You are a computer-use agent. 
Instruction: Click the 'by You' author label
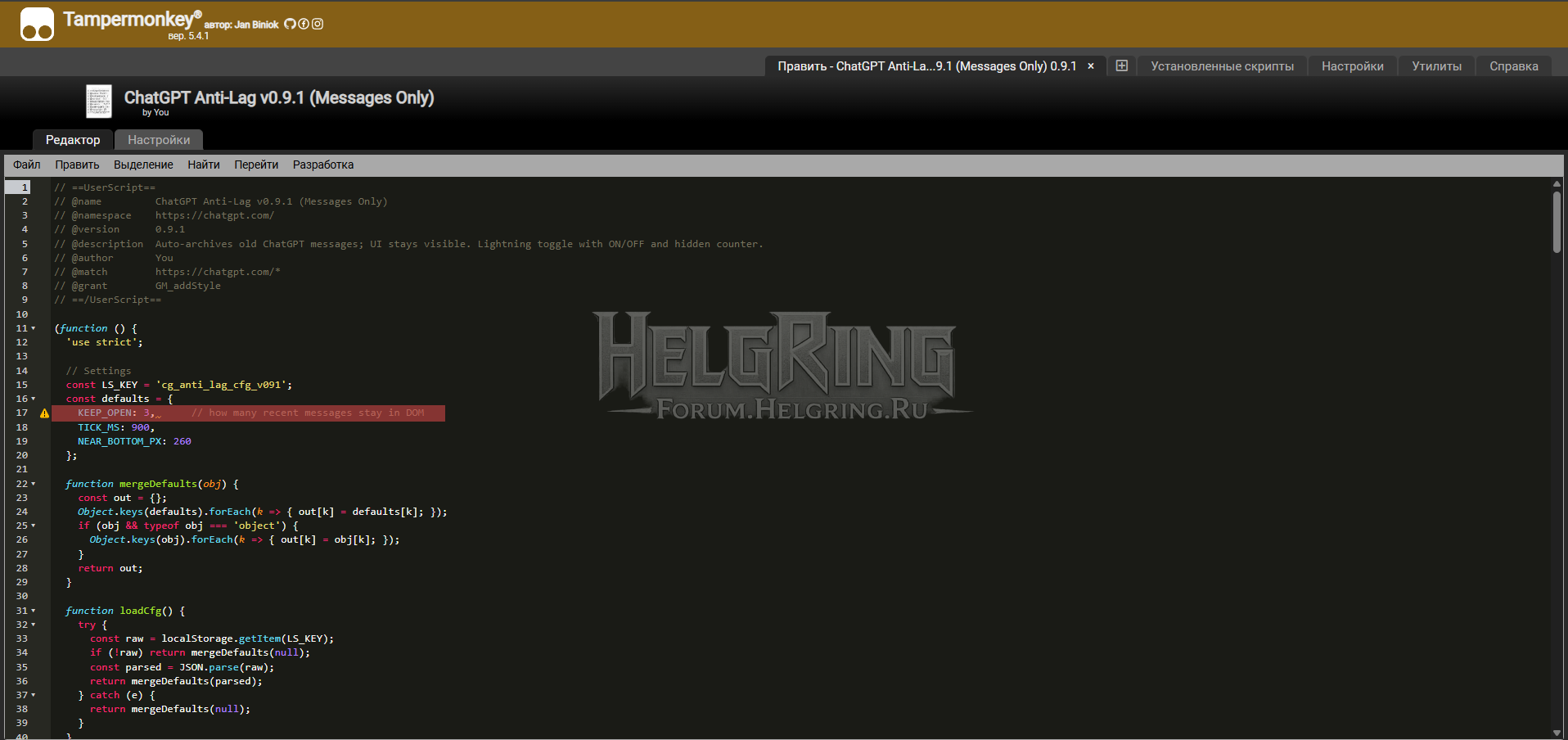[155, 113]
